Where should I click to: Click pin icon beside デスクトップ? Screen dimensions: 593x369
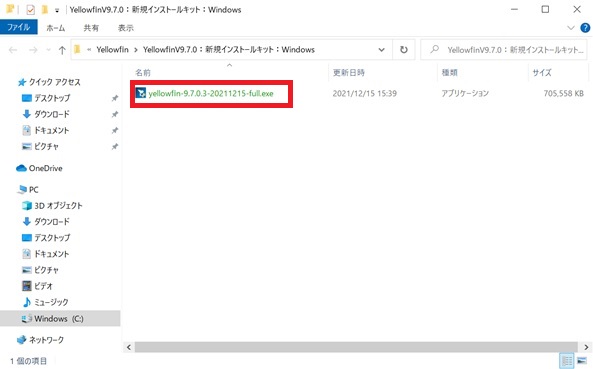115,98
